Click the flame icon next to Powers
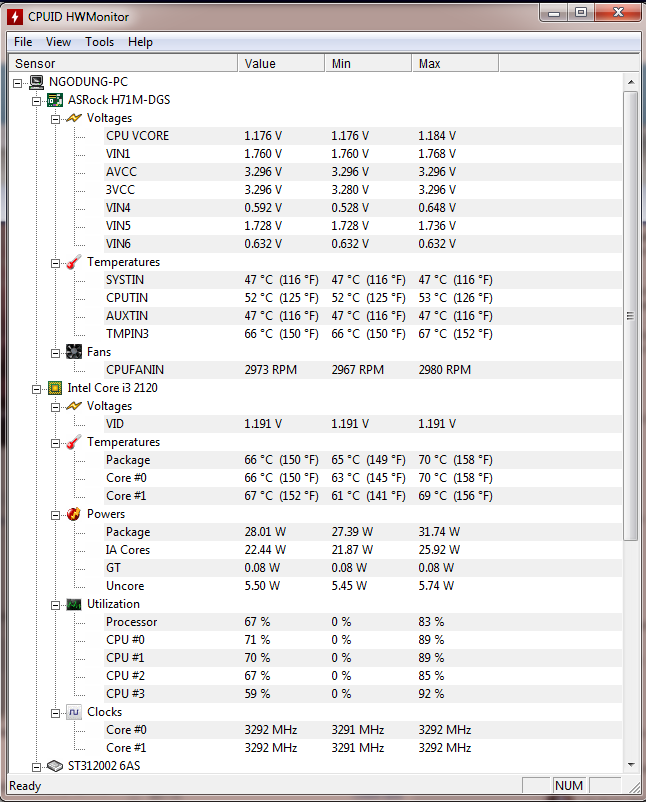Viewport: 646px width, 802px height. tap(74, 514)
